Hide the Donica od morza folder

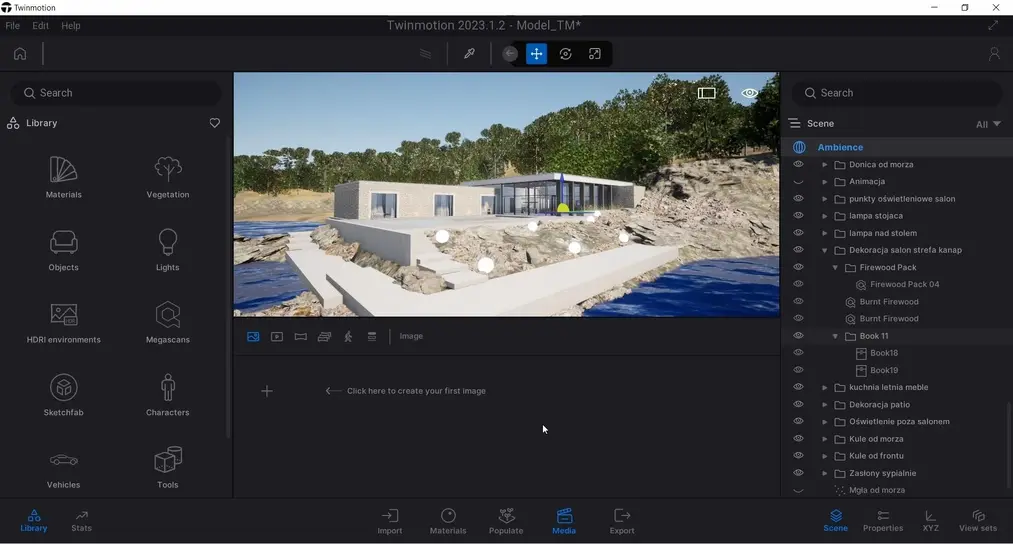(798, 164)
